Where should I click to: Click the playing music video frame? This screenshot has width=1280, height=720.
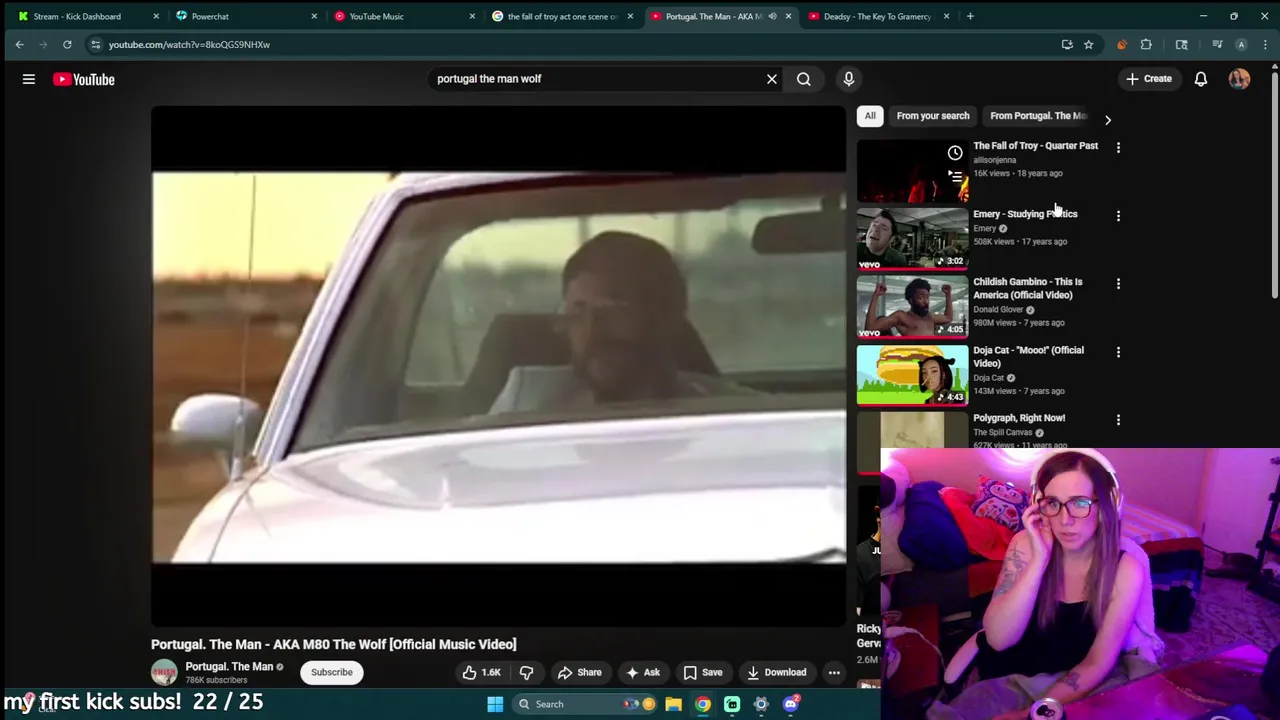pyautogui.click(x=498, y=366)
